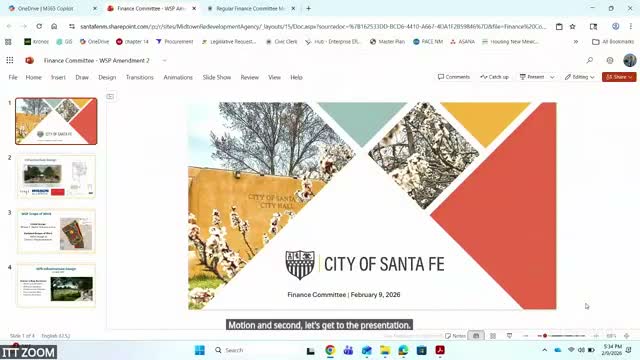Screen dimensions: 640x360
Task: Toggle the thumbnail pane collapse icon
Action: click(110, 96)
